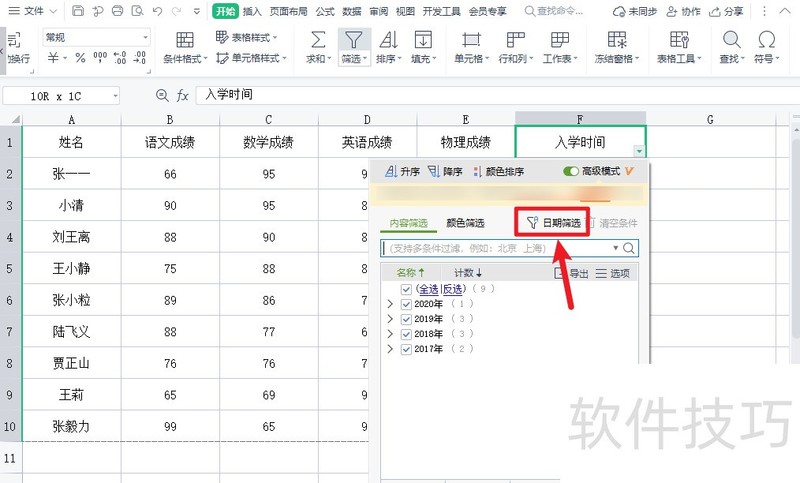Open the 单元格样式 dropdown
800x483 pixels.
251,58
